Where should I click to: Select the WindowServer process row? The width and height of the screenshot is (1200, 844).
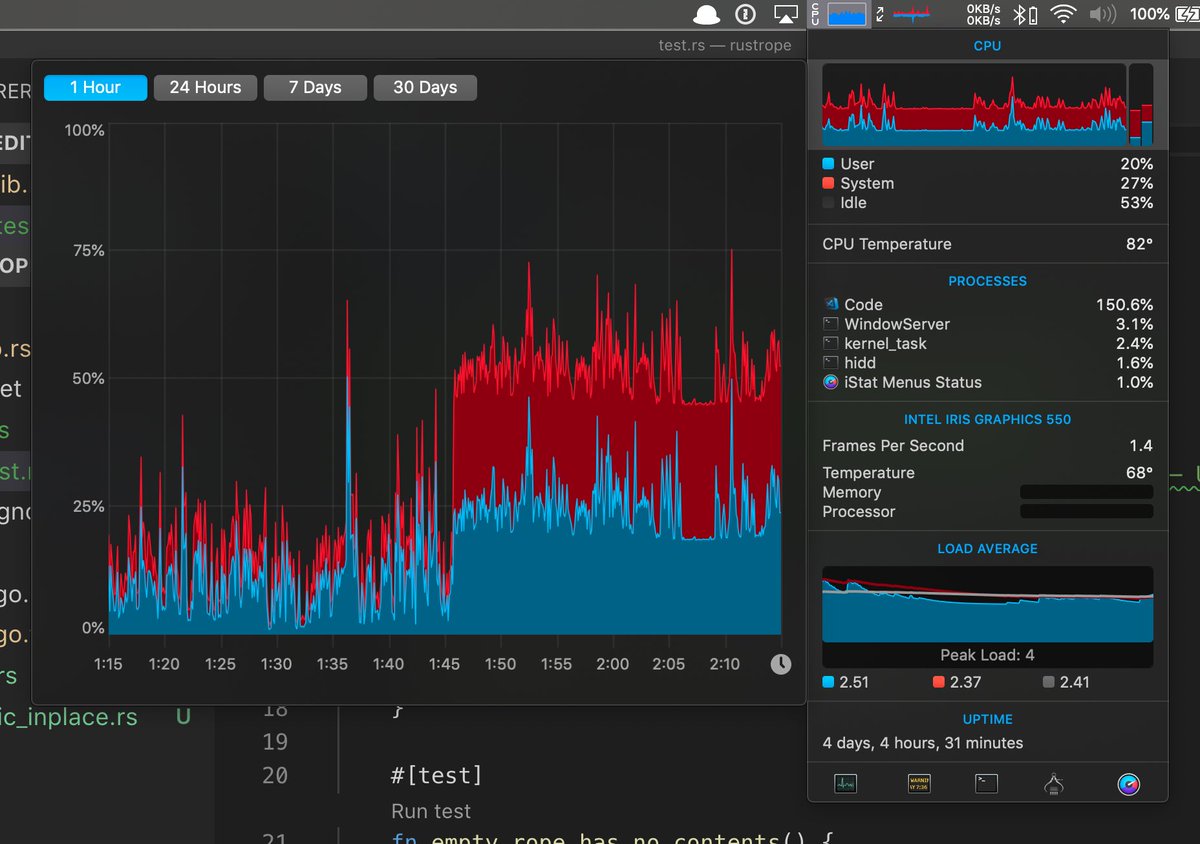point(987,324)
